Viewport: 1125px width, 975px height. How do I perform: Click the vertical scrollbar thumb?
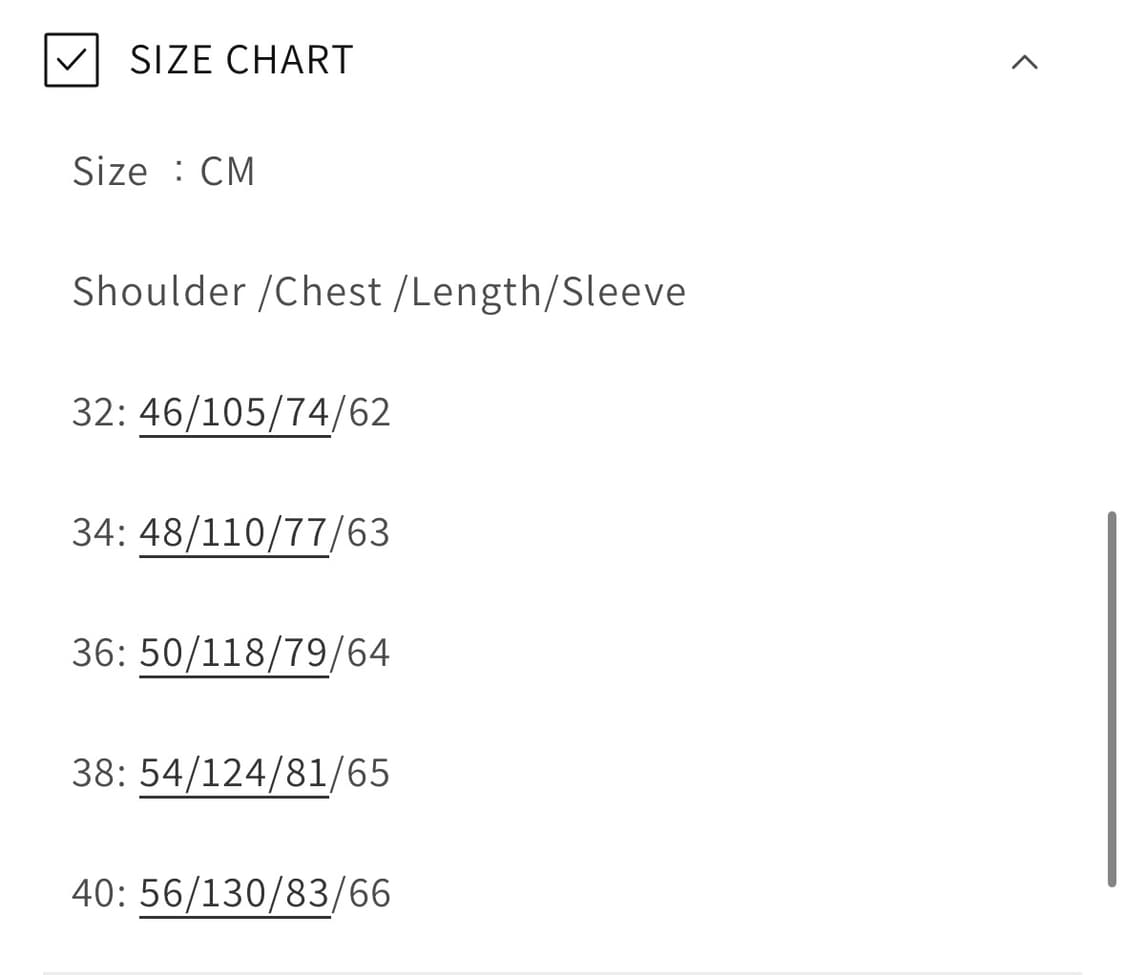click(1111, 698)
